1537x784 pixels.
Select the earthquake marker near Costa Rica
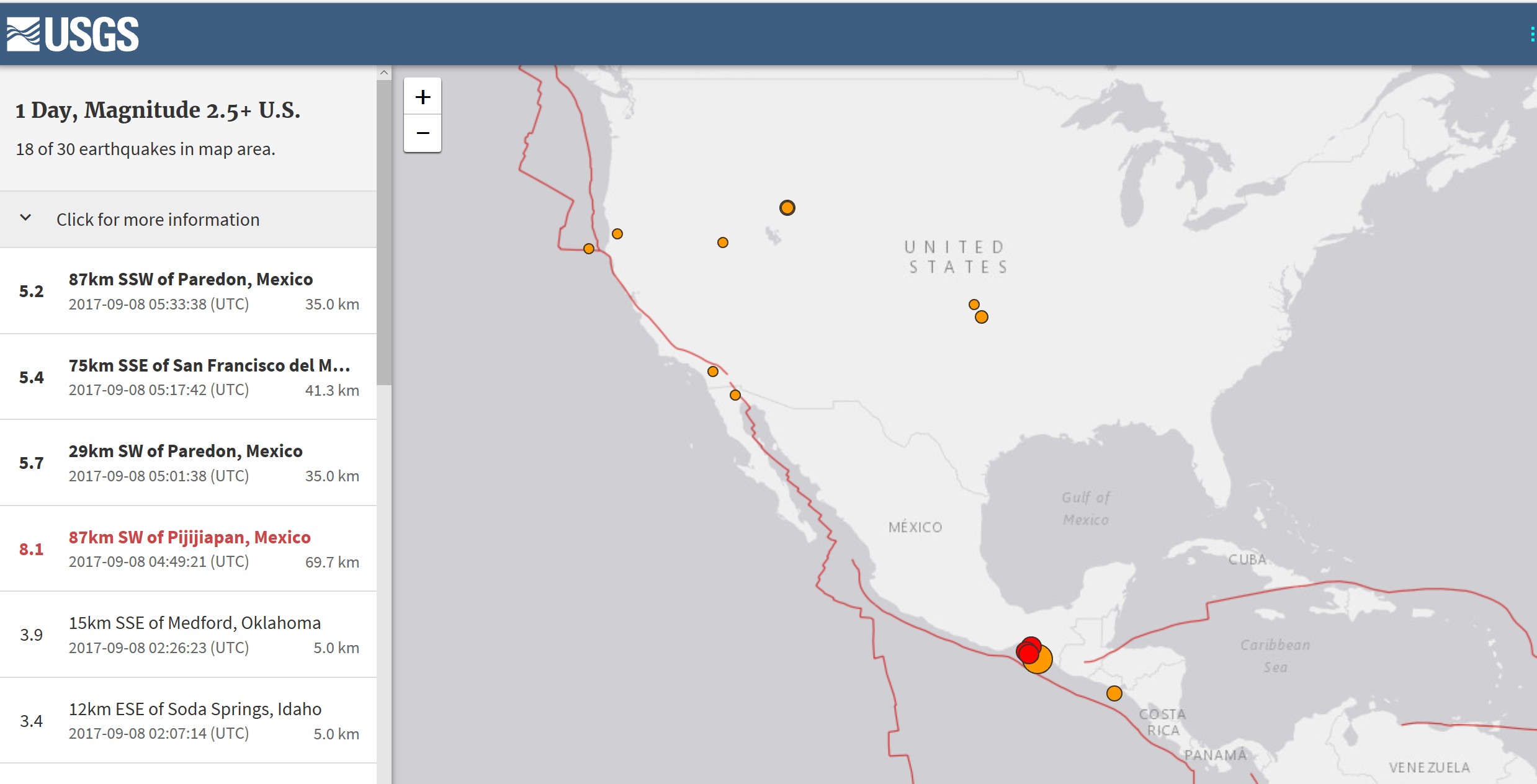click(x=1114, y=693)
